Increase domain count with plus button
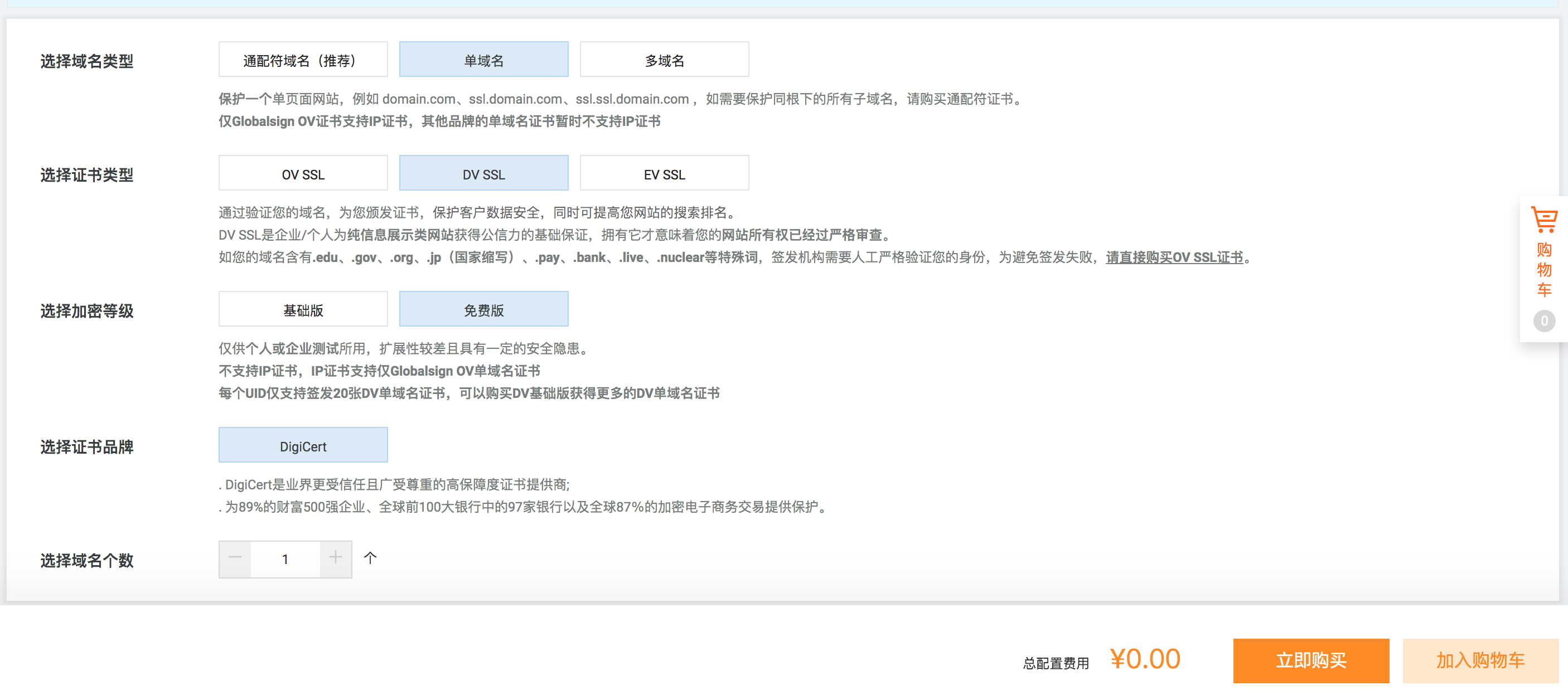This screenshot has width=1568, height=700. [335, 558]
